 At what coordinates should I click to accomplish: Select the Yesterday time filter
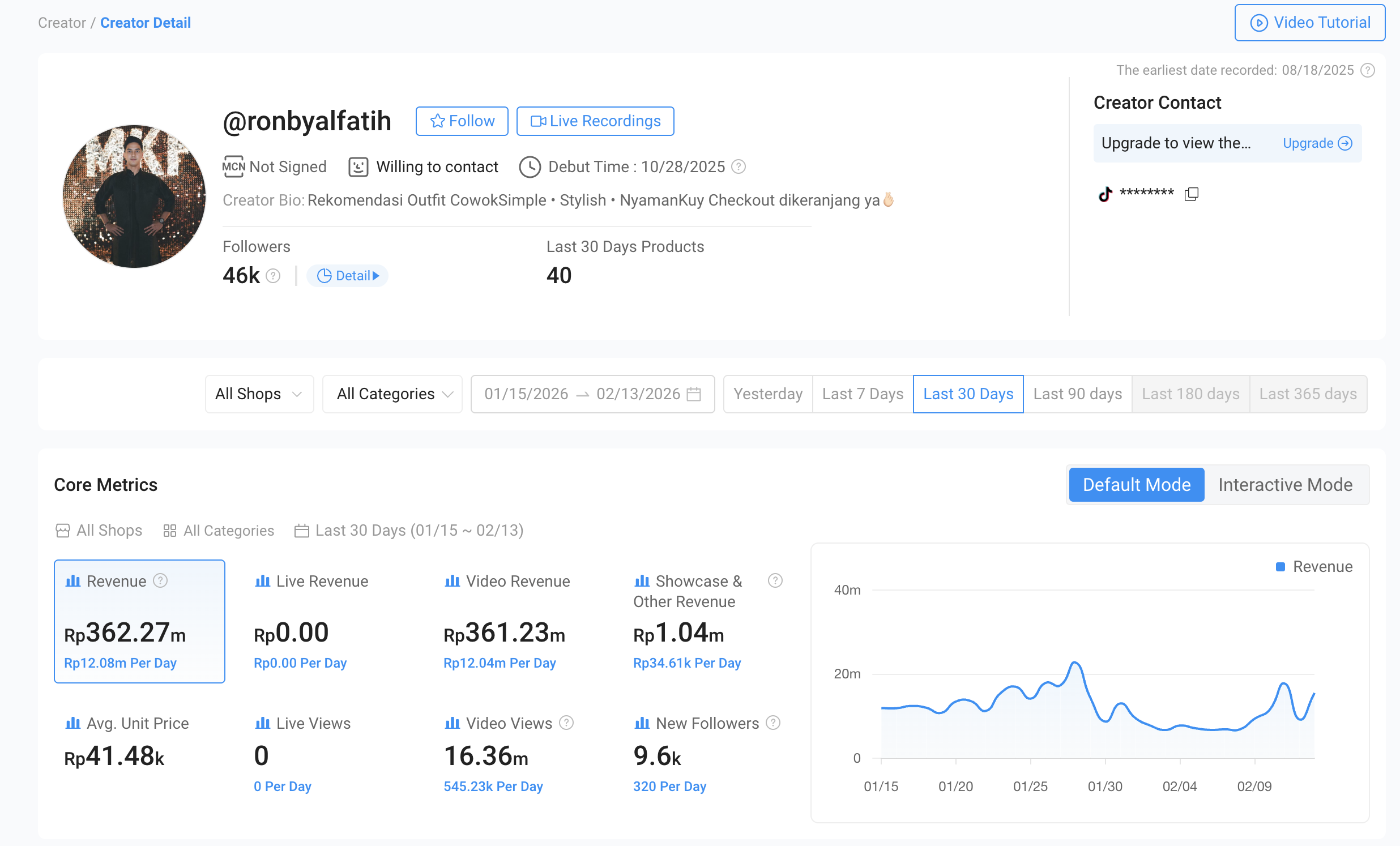click(x=767, y=393)
